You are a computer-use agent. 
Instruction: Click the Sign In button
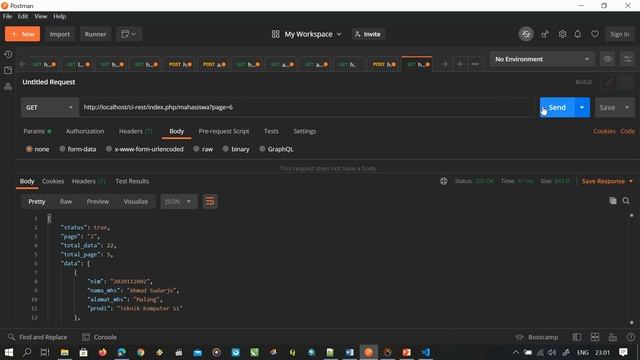pyautogui.click(x=620, y=34)
